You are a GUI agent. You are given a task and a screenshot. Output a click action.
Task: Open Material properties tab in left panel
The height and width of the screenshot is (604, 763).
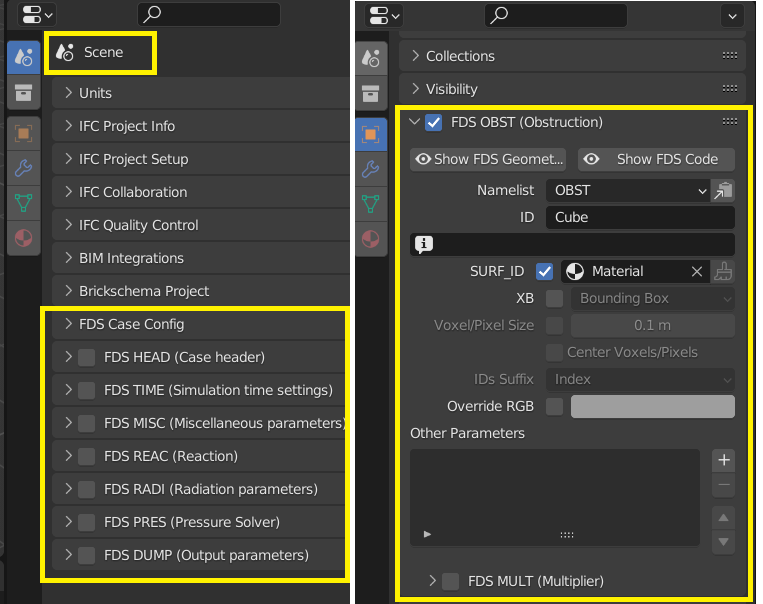23,238
